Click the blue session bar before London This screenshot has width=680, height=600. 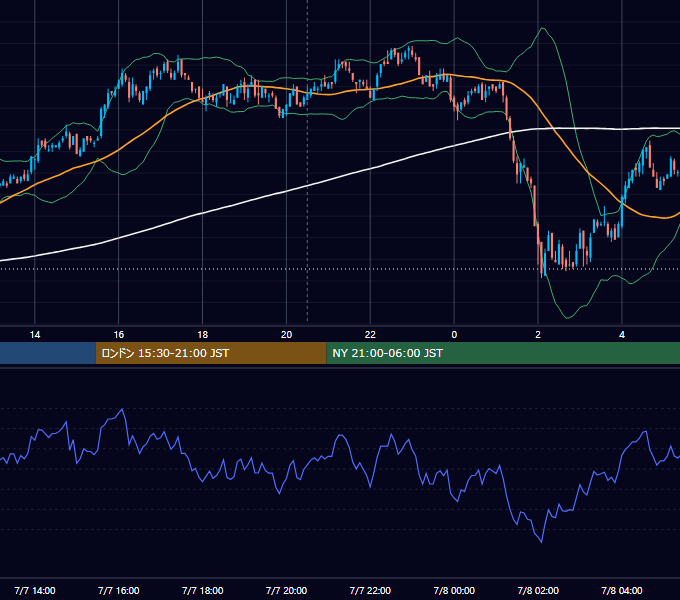coord(48,353)
